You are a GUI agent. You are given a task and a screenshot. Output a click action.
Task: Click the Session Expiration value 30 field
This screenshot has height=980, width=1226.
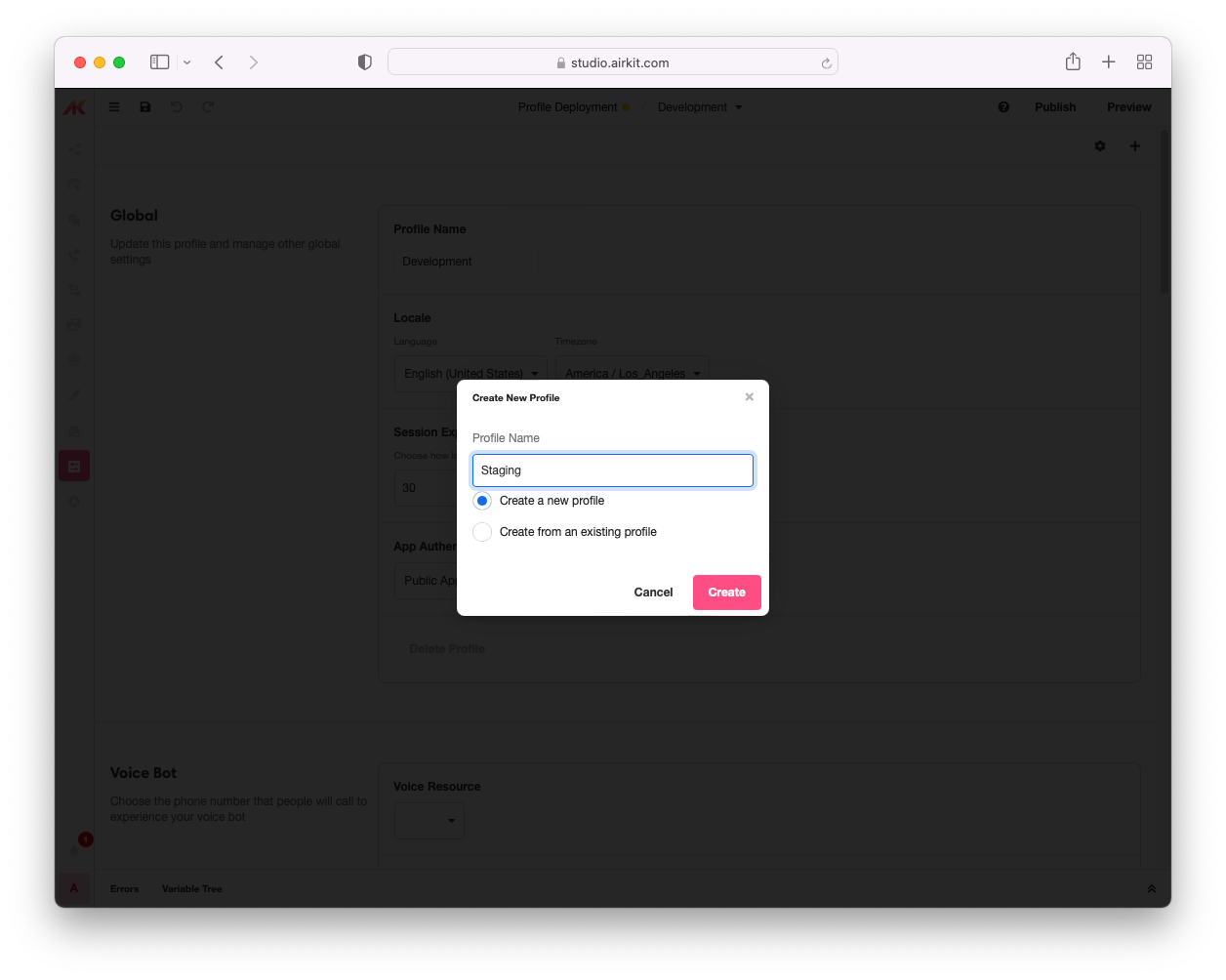click(426, 488)
